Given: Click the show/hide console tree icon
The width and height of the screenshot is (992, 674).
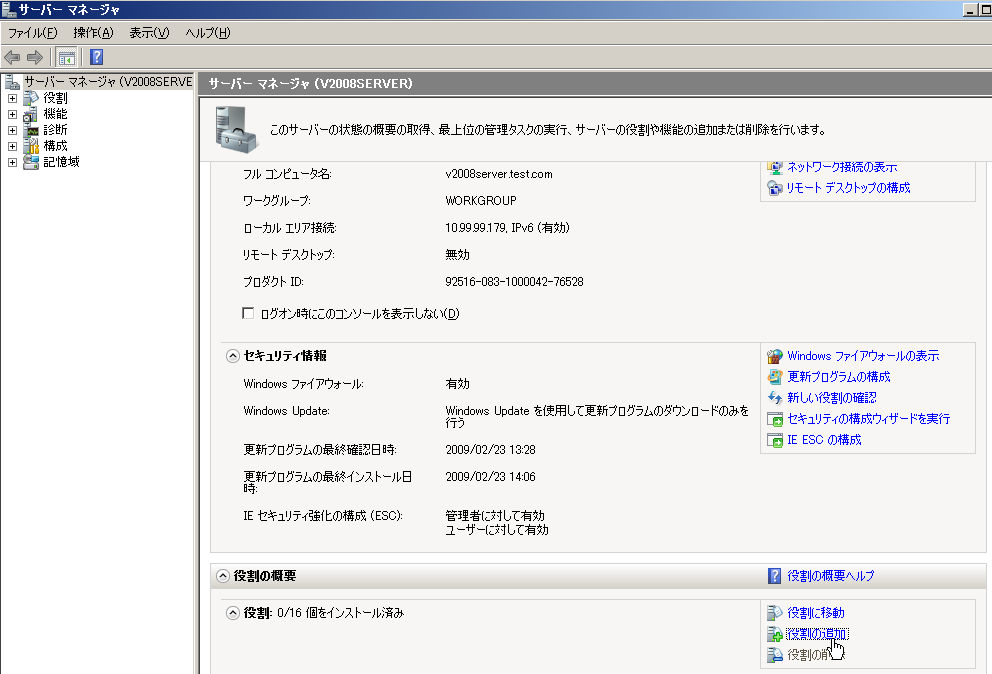Looking at the screenshot, I should (67, 57).
